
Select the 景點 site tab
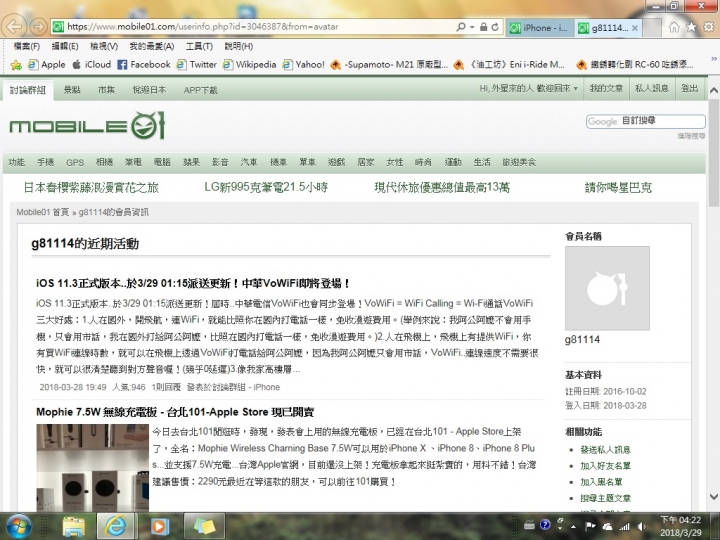point(72,90)
